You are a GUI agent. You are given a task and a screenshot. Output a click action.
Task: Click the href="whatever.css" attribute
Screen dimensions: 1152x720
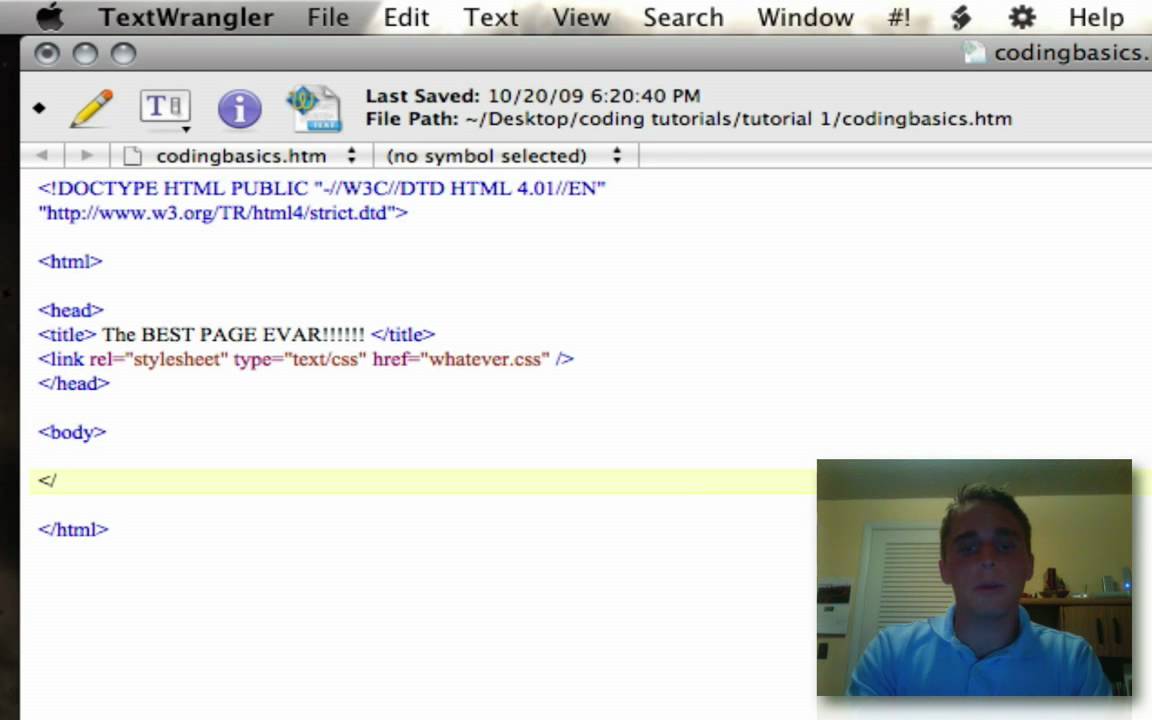click(x=461, y=359)
